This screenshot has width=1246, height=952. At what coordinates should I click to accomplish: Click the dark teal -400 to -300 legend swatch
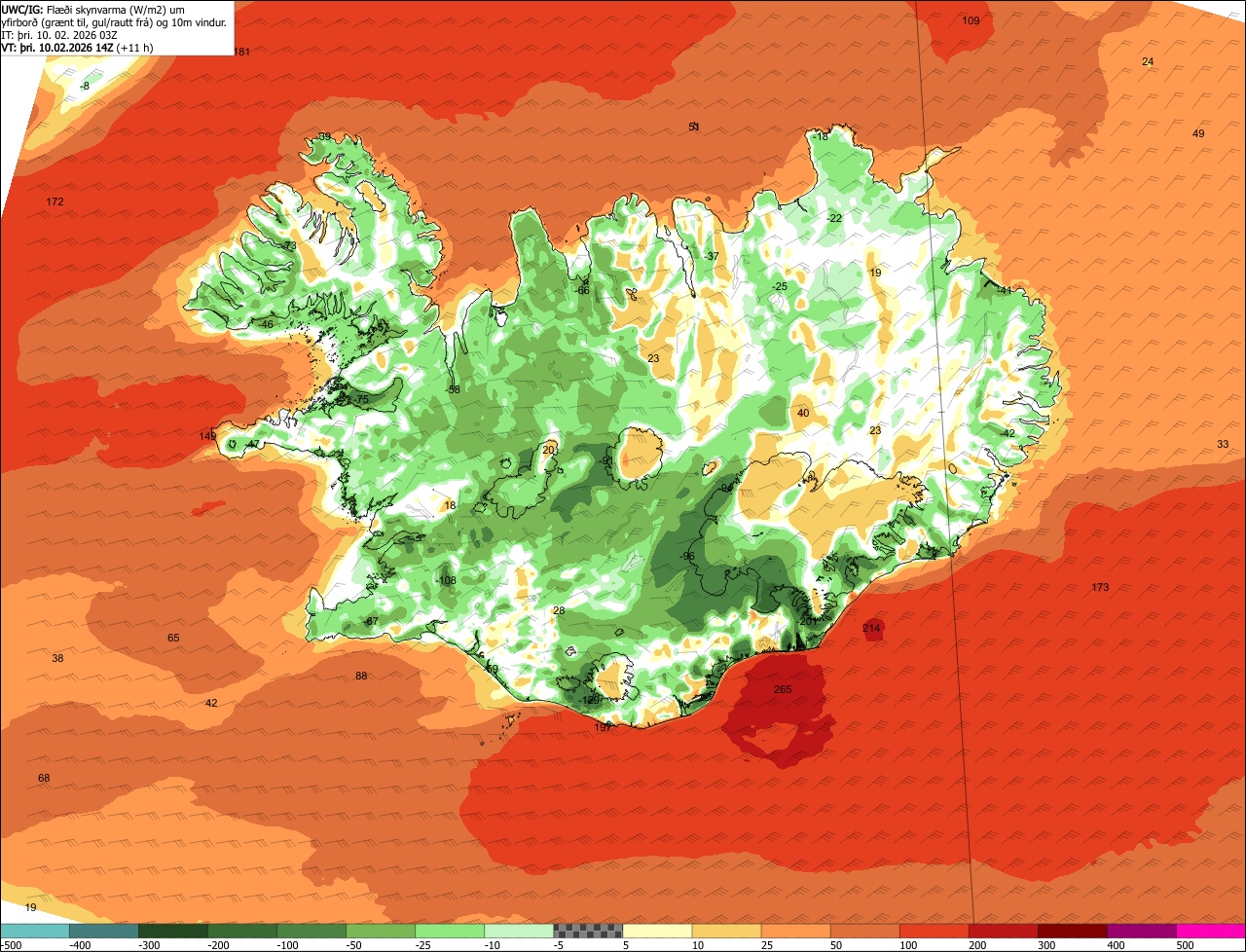coord(103,931)
